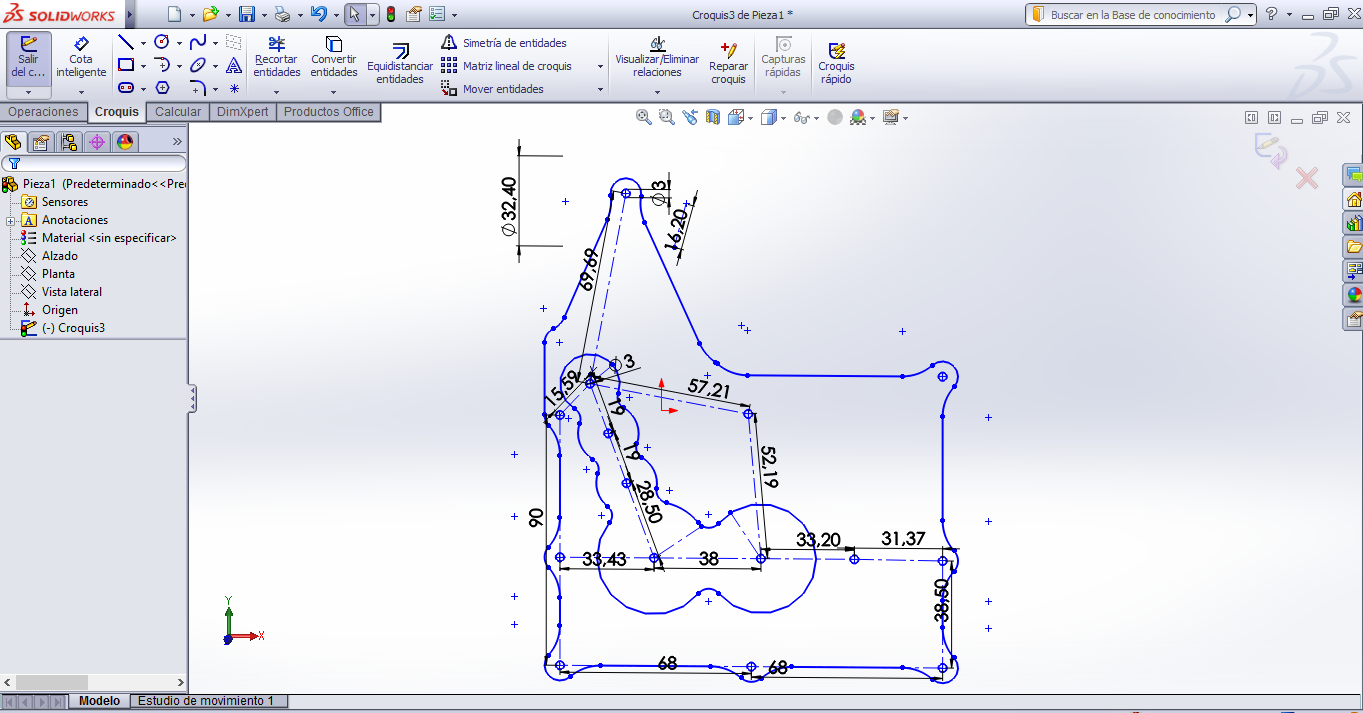Switch to the Productos Office tab
The width and height of the screenshot is (1363, 713).
(x=328, y=112)
